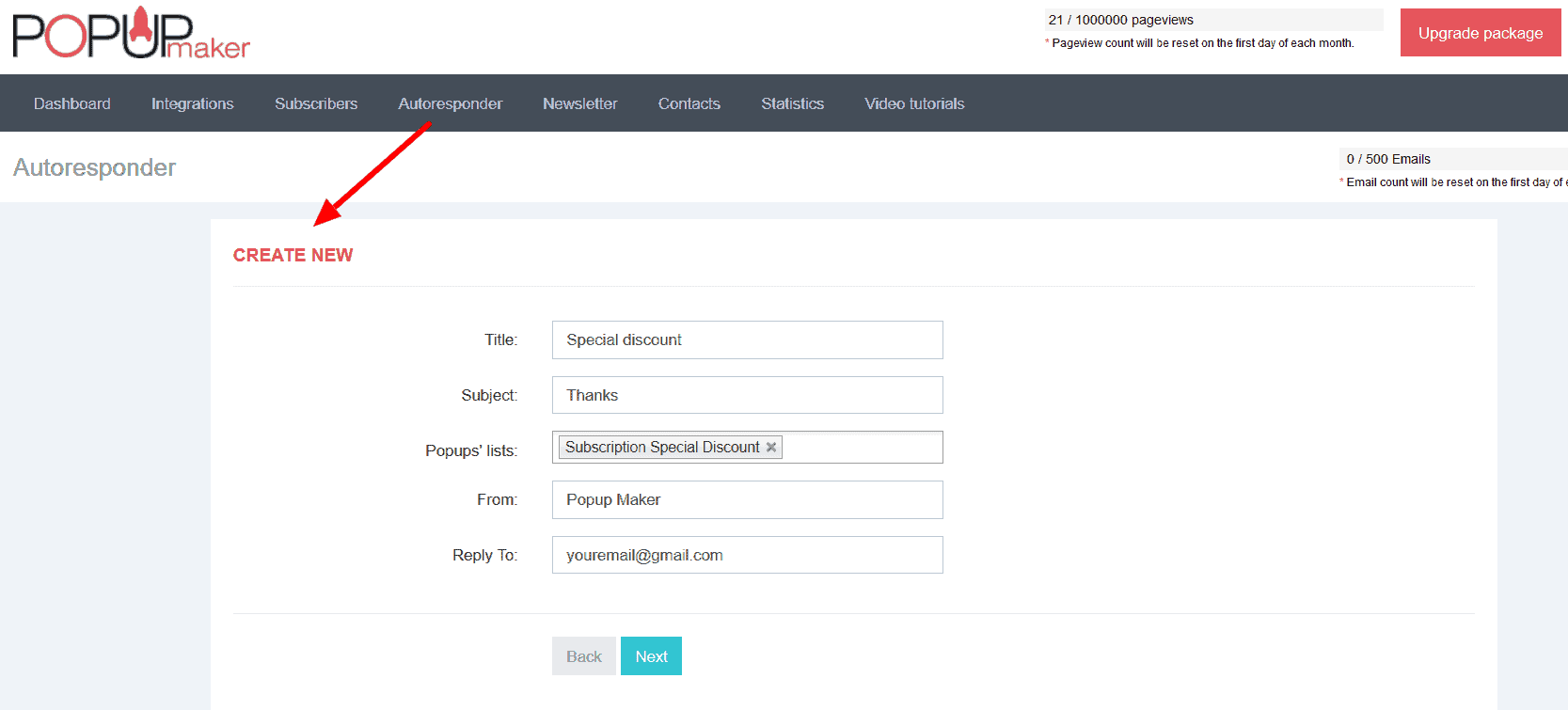Go Back from the create form
This screenshot has width=1568, height=710.
click(584, 656)
